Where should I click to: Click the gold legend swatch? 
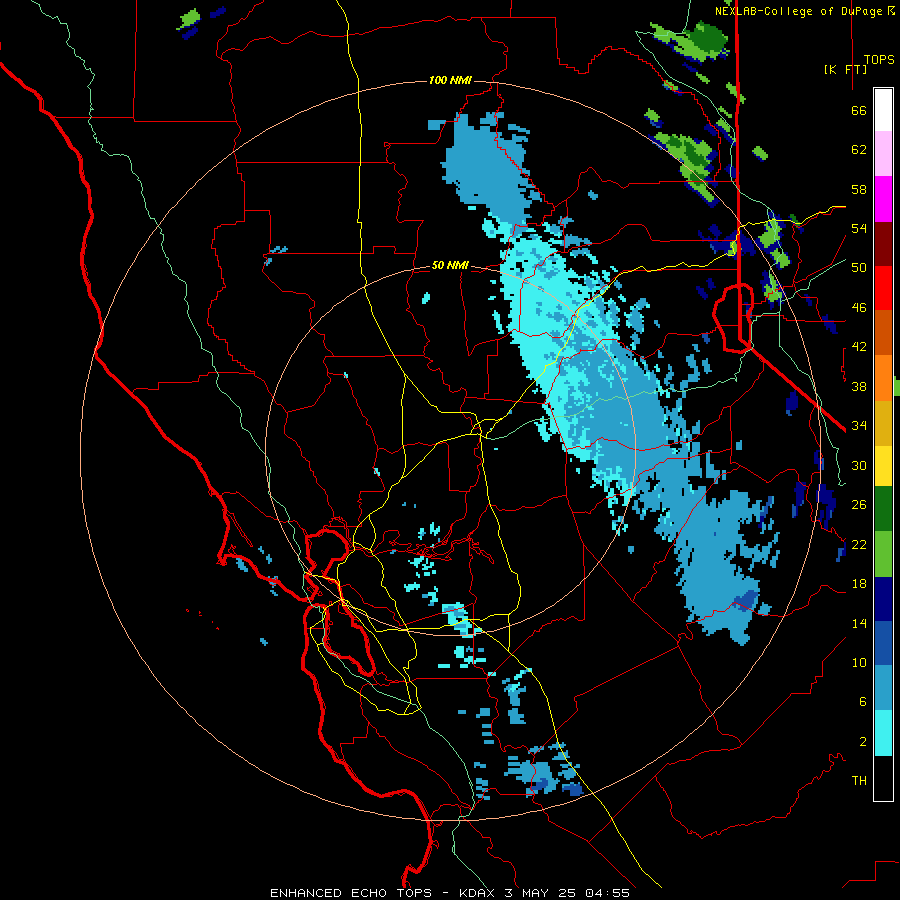[883, 423]
